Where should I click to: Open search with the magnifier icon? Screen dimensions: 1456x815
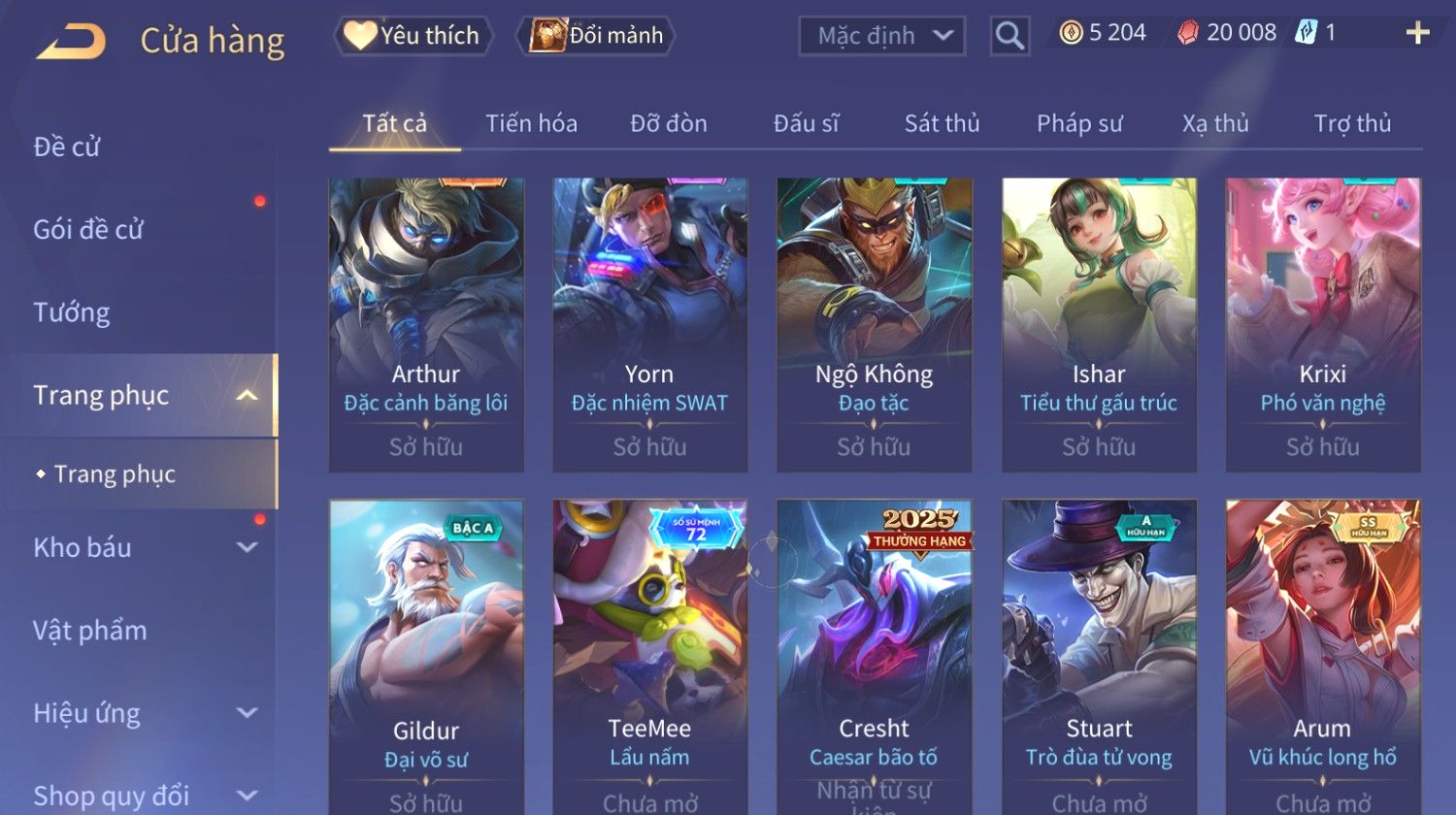click(1009, 36)
